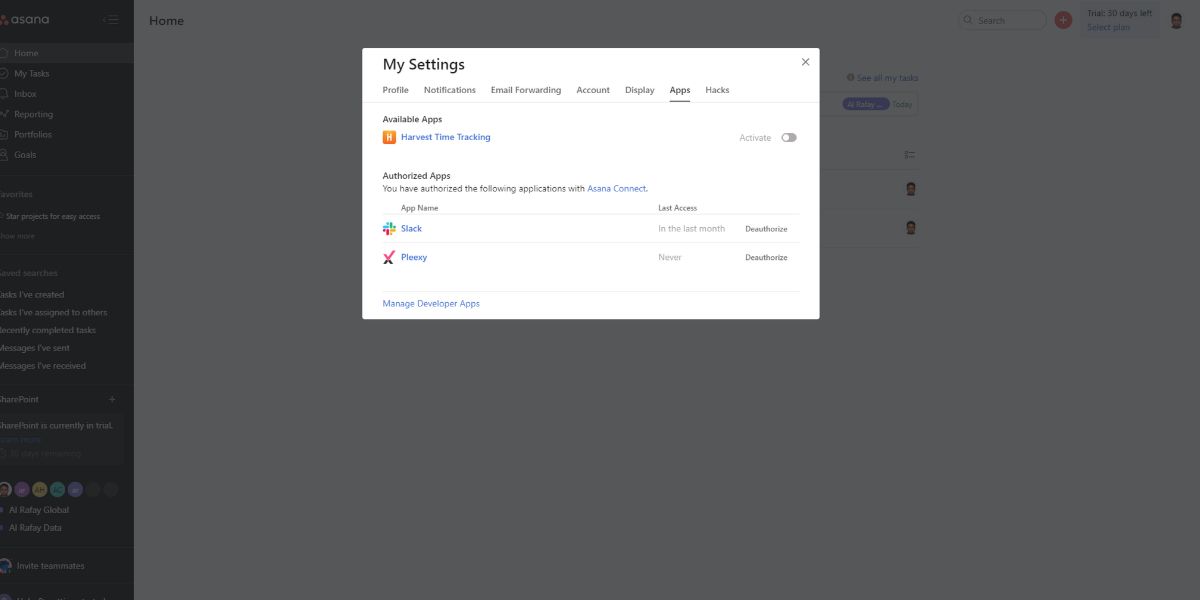This screenshot has height=600, width=1200.
Task: Deauthorize the Pleexy app
Action: tap(766, 257)
